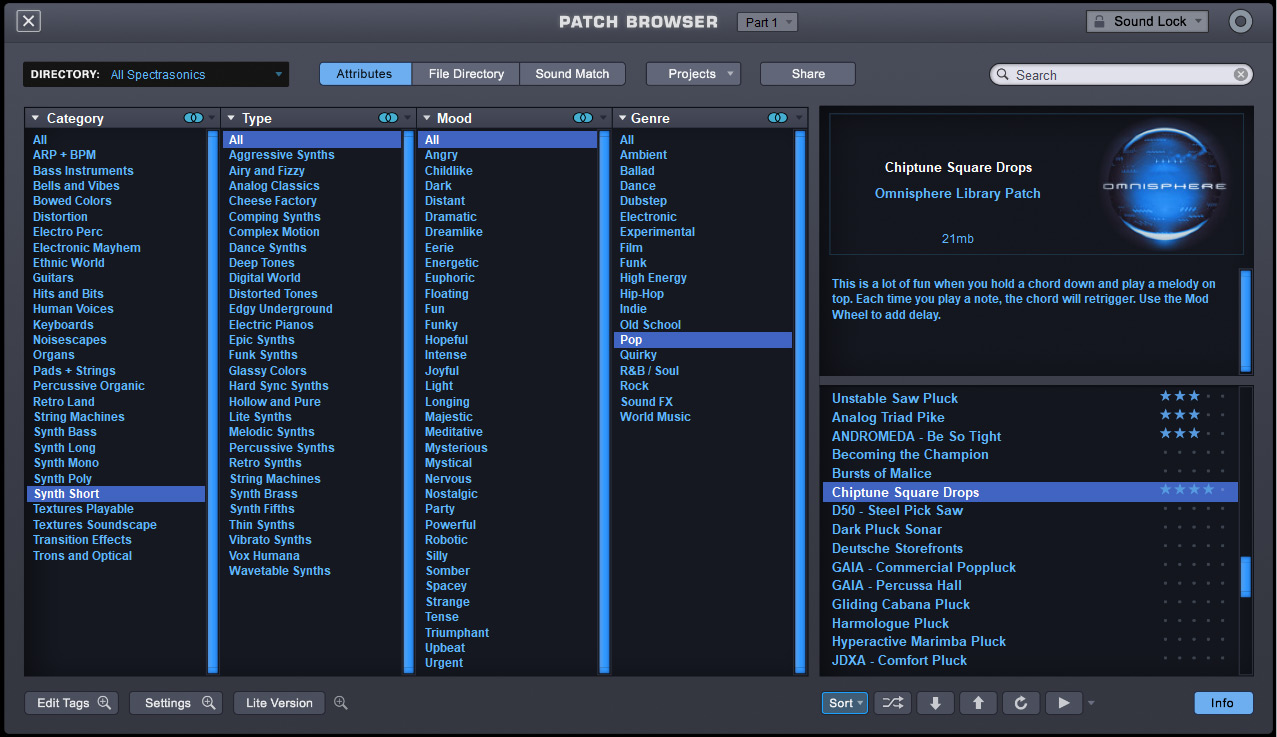Select Upbeat mood
The width and height of the screenshot is (1277, 737).
(445, 648)
